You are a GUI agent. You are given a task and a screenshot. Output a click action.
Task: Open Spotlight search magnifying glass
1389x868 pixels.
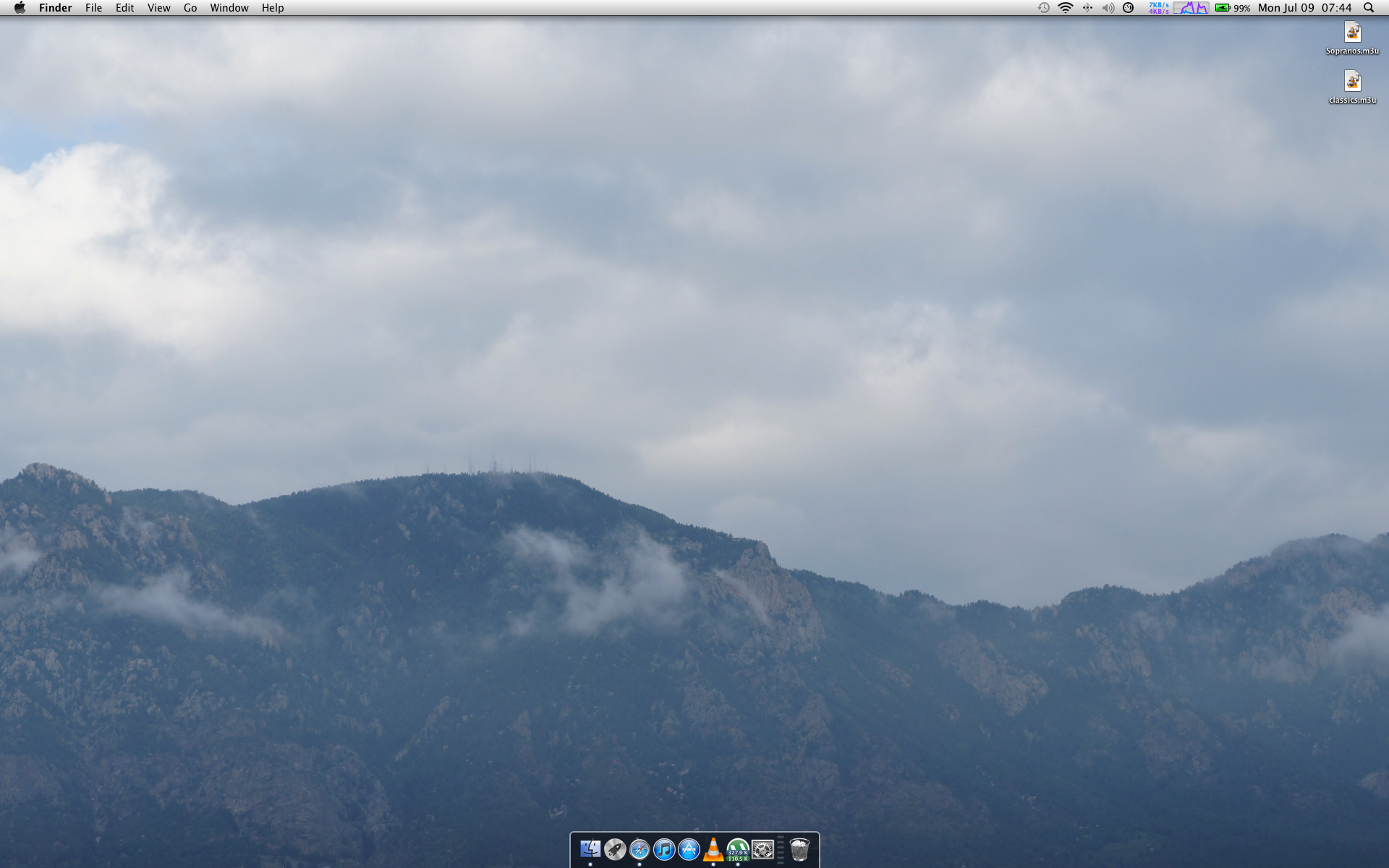pos(1369,8)
